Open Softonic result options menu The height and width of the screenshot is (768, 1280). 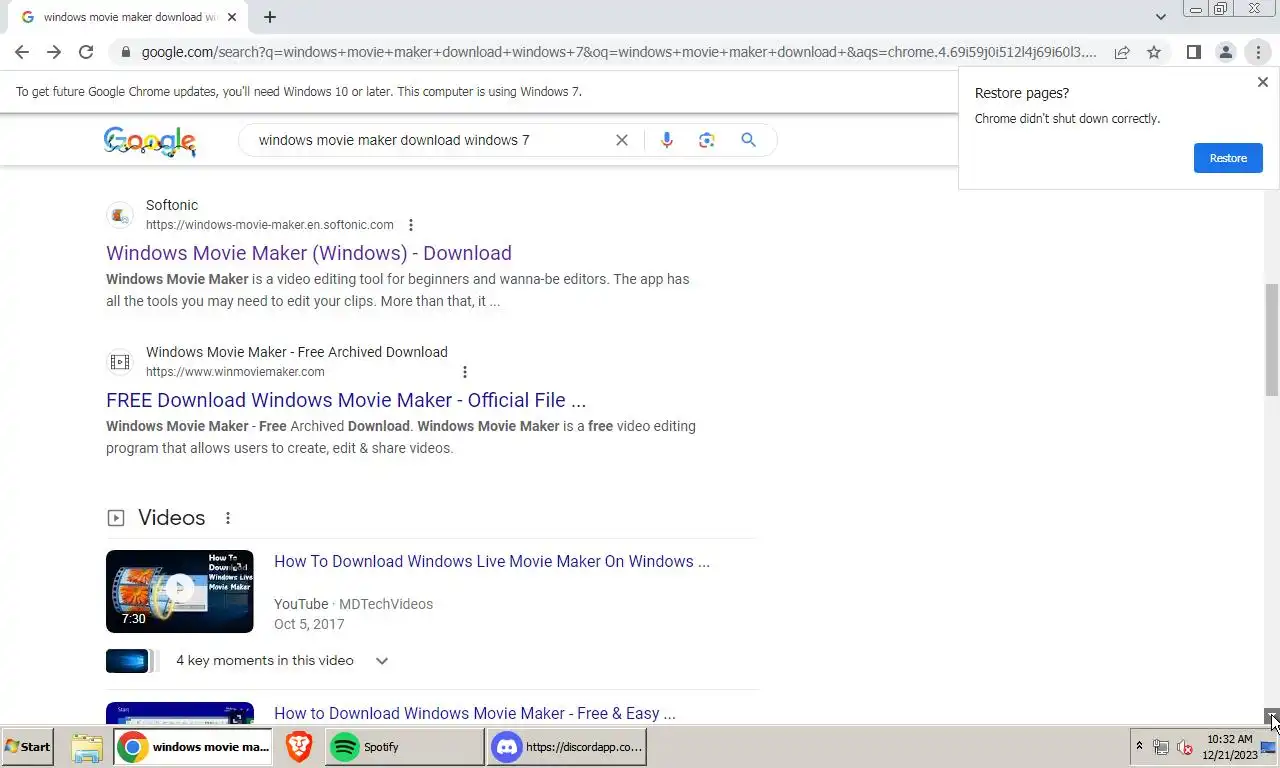(x=410, y=225)
